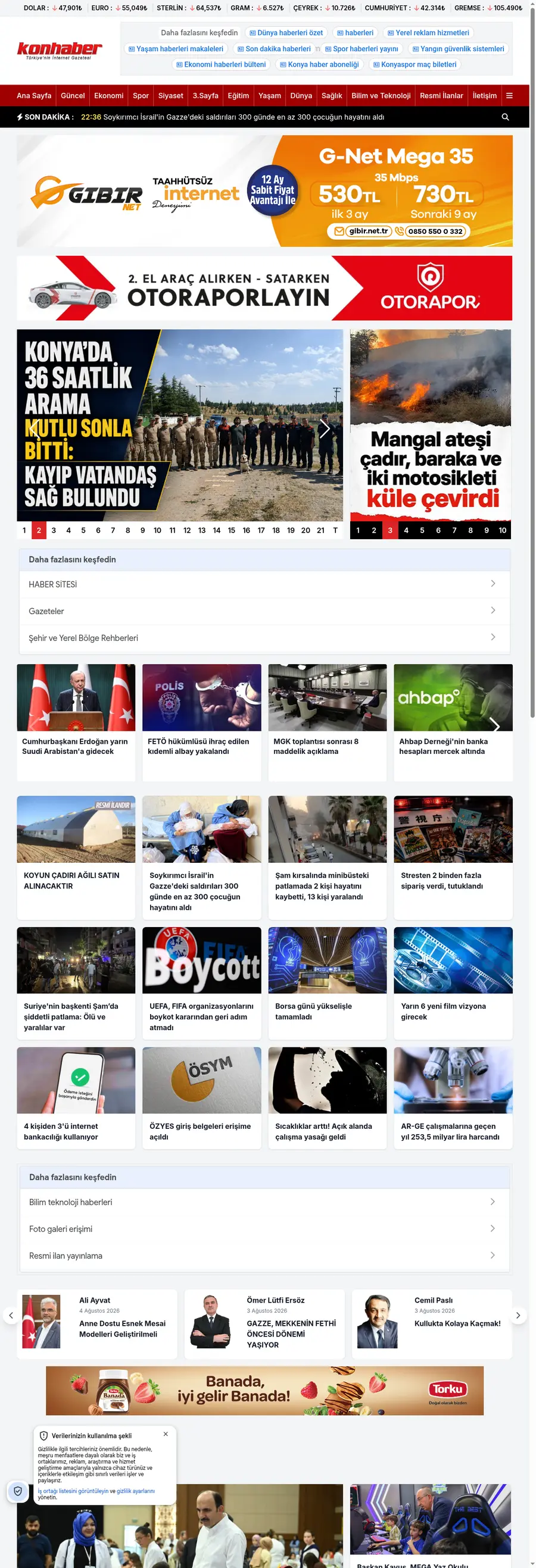This screenshot has height=1568, width=536.
Task: Click Yangın güvenlik sistemleri link
Action: pos(458,49)
